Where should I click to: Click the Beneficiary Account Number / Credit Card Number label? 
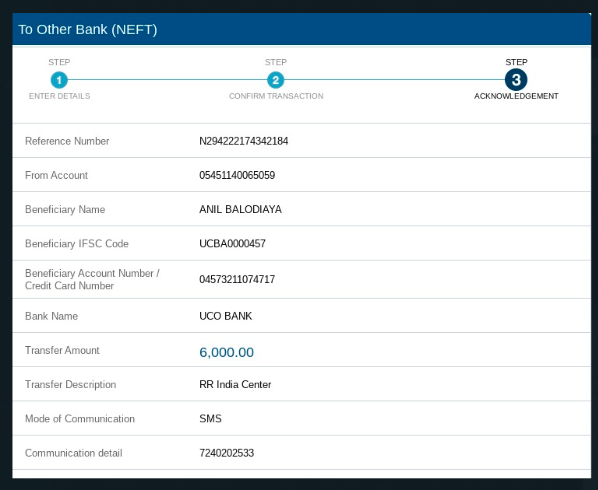coord(92,280)
